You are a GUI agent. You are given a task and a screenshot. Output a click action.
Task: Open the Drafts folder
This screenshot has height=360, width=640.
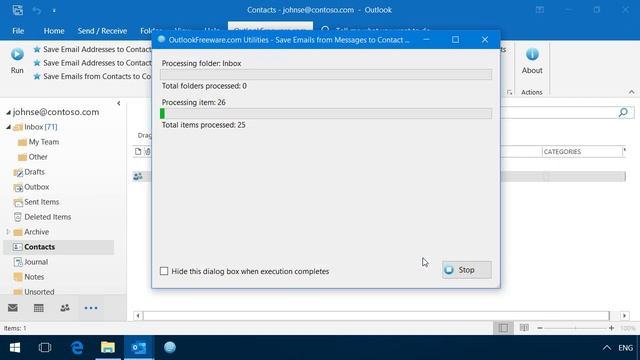[x=34, y=172]
